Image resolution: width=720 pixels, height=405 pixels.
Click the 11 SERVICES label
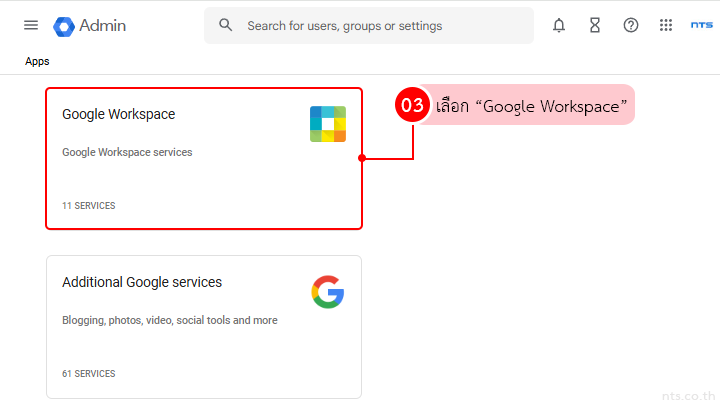tap(88, 206)
